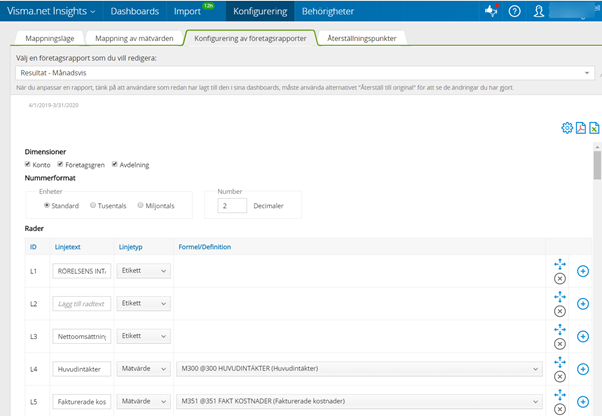Open Linjetyp dropdown for row L1

pos(144,271)
